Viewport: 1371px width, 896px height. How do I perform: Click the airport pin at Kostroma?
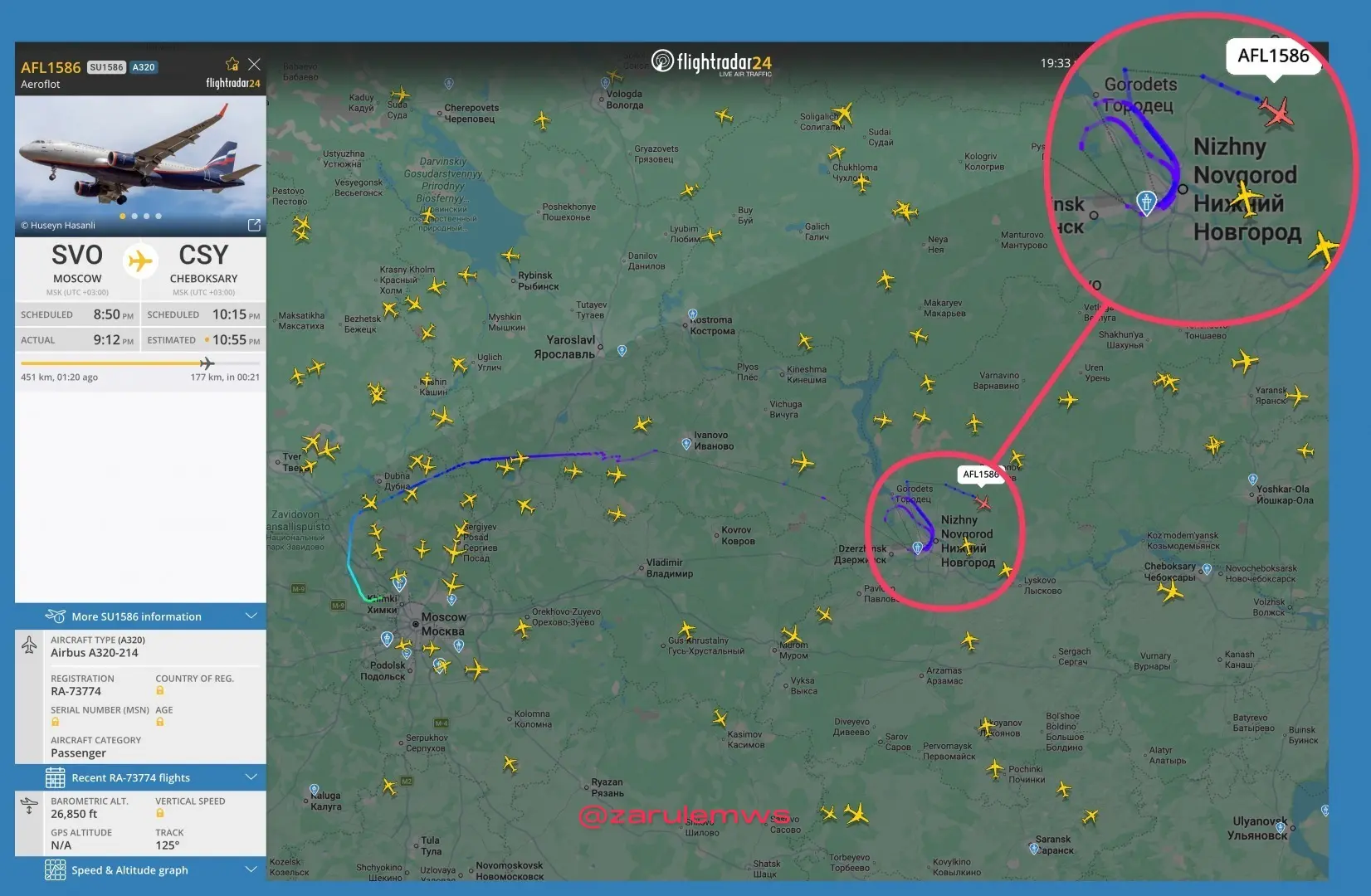692,315
